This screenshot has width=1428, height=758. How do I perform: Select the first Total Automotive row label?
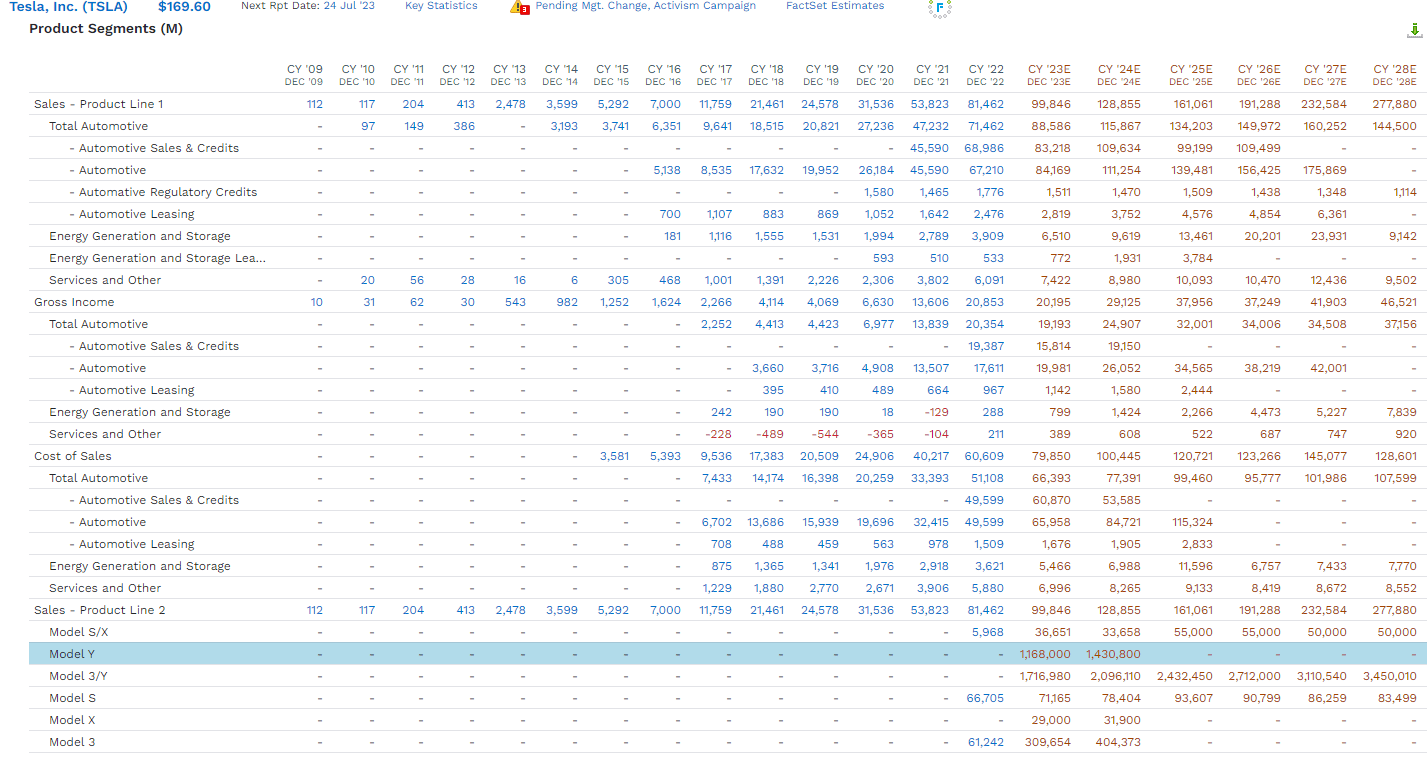pos(98,126)
